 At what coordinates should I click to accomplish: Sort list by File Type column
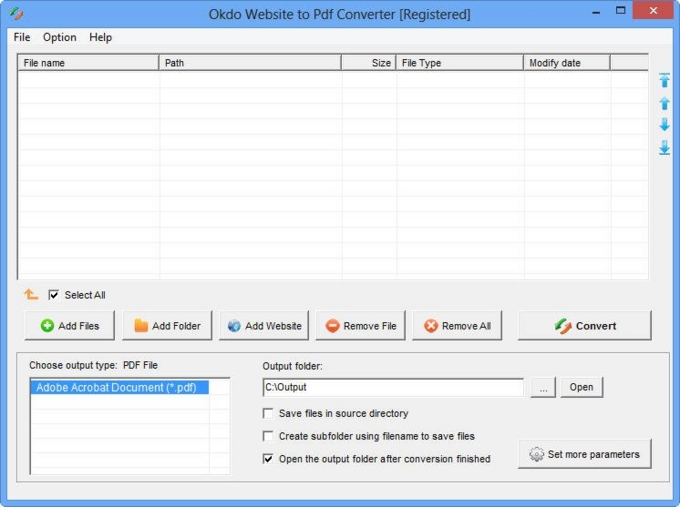coord(460,63)
